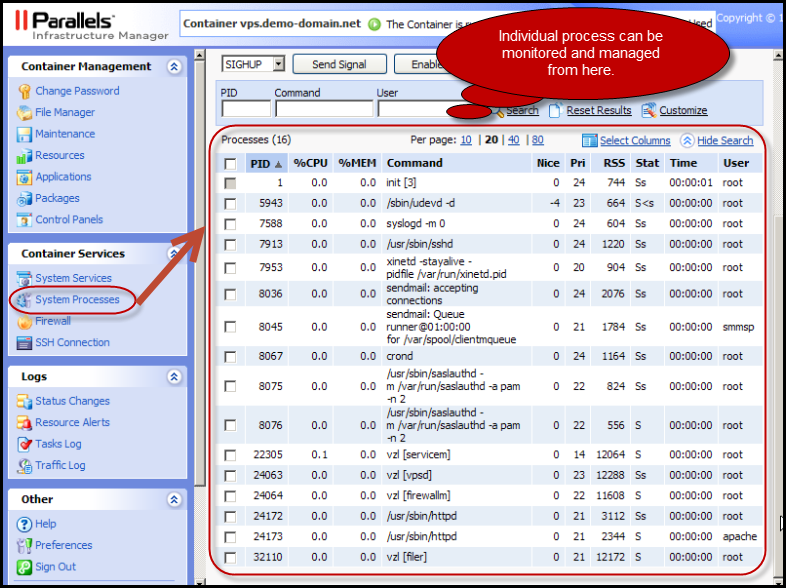The height and width of the screenshot is (588, 786).
Task: Select checkbox for httpd process 24173
Action: point(230,537)
